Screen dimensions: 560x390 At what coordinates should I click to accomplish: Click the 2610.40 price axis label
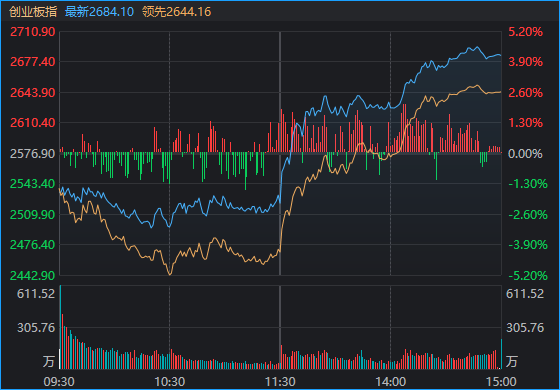tap(32, 123)
